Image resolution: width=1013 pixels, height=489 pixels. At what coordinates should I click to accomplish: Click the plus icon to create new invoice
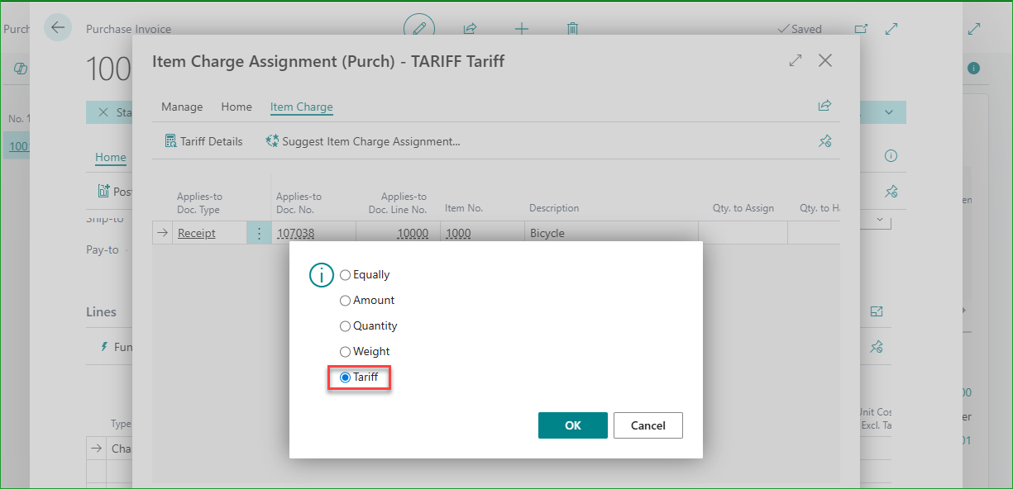pyautogui.click(x=521, y=28)
